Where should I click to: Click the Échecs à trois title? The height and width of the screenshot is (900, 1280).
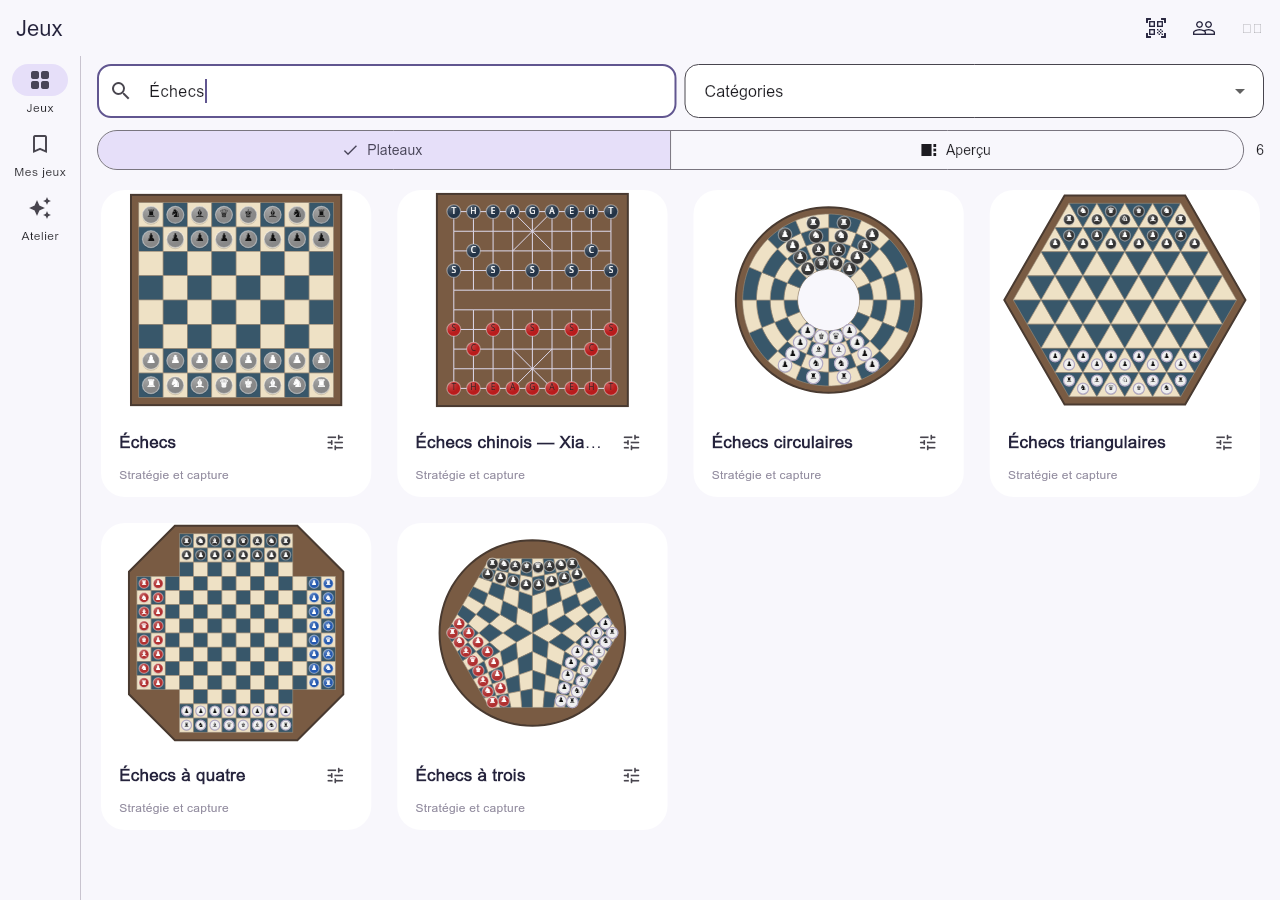pos(470,775)
